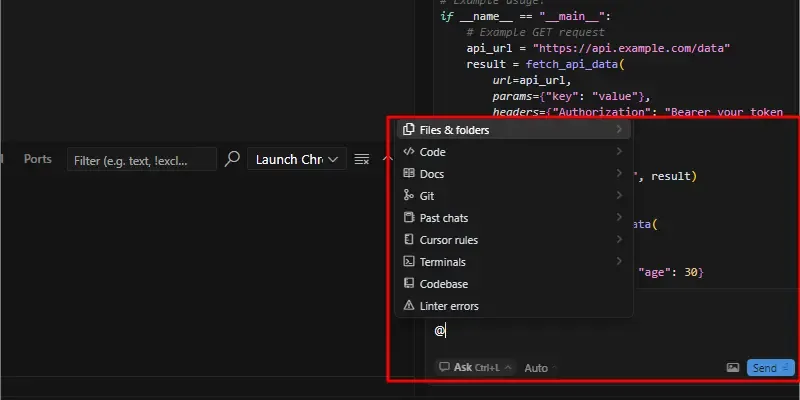The height and width of the screenshot is (400, 800).
Task: Open the Ask mode selector
Action: pos(475,367)
